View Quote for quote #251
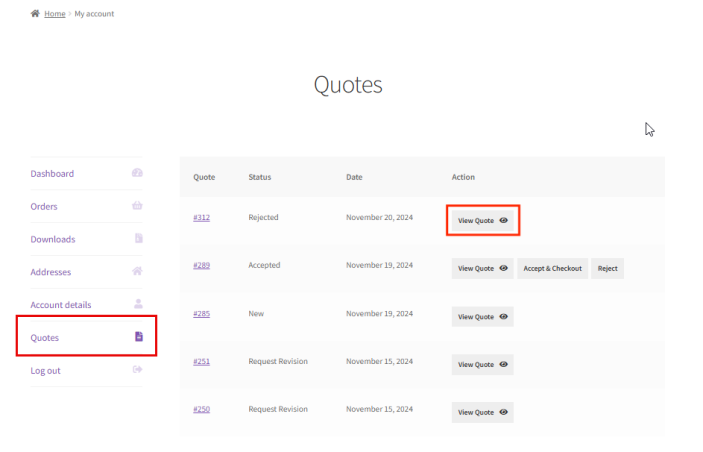The width and height of the screenshot is (703, 452). pyautogui.click(x=483, y=364)
